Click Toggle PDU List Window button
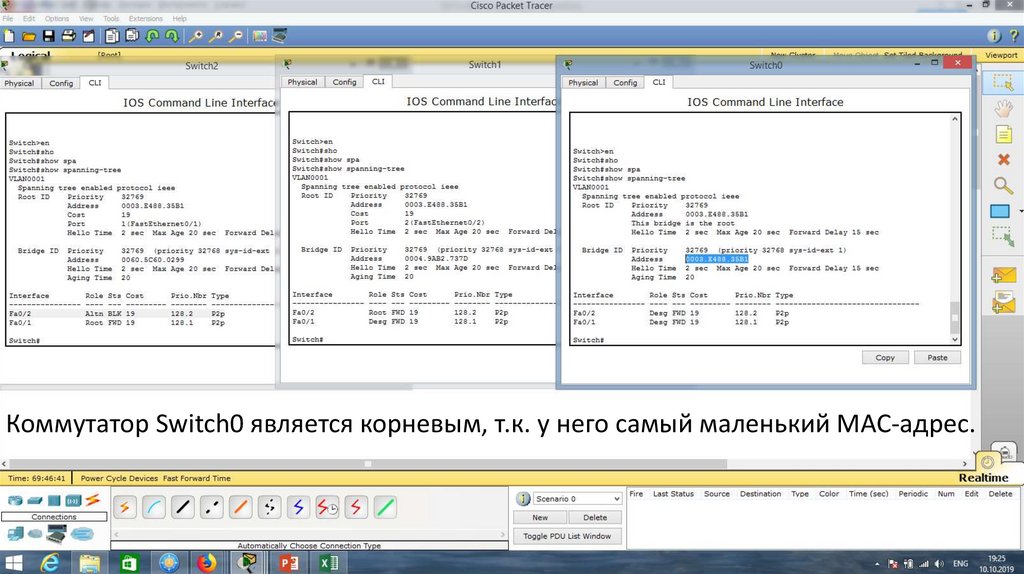This screenshot has height=574, width=1024. point(567,536)
